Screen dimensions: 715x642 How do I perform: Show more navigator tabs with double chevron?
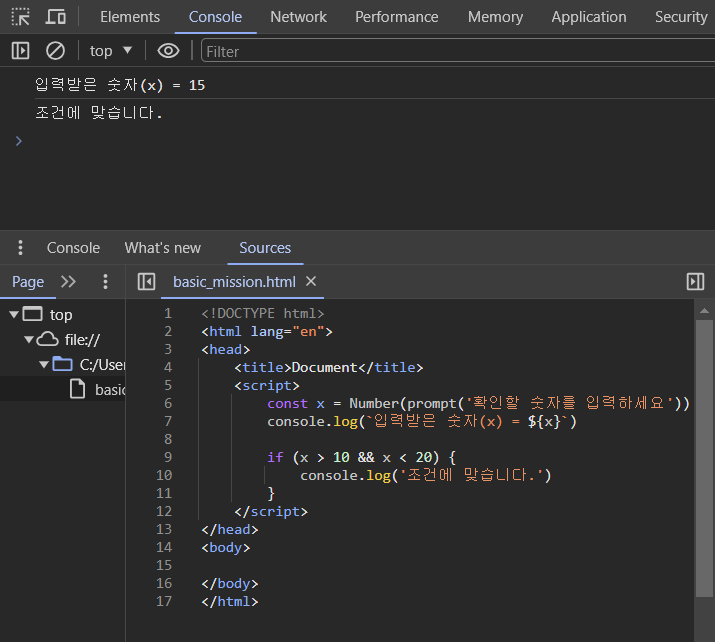(68, 281)
